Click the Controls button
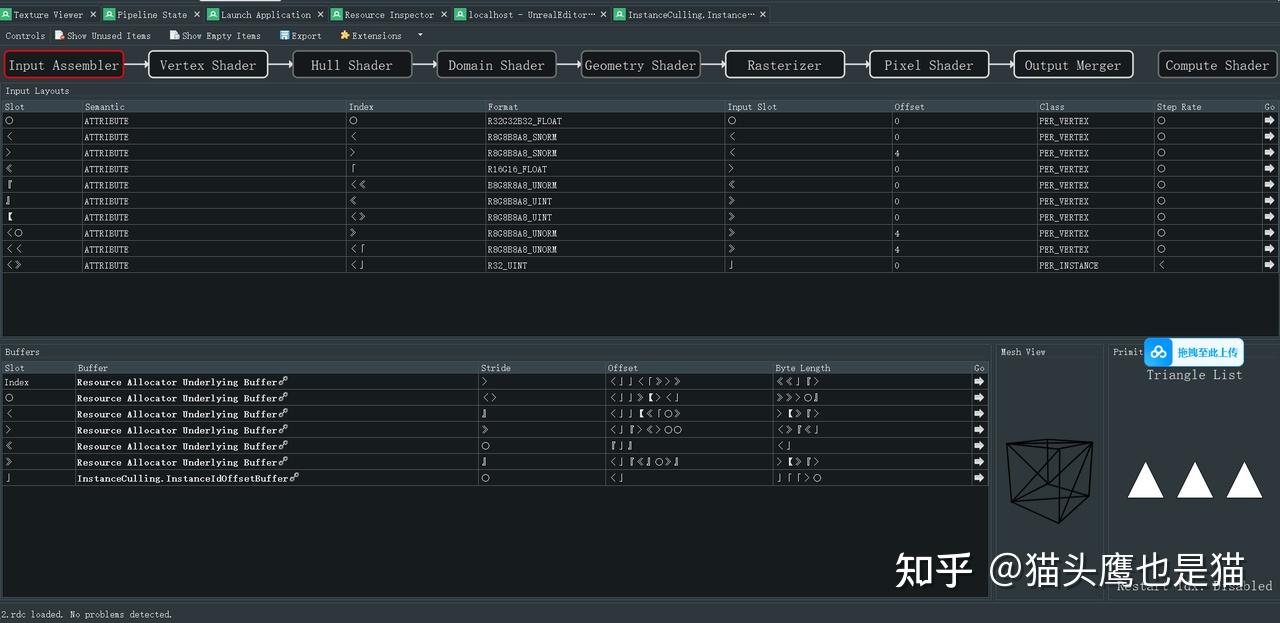1280x623 pixels. [x=24, y=34]
